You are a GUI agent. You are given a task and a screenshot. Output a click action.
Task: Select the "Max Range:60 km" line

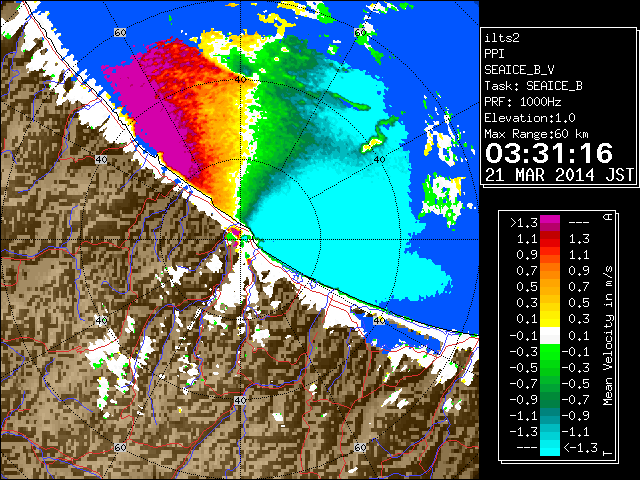tap(537, 134)
